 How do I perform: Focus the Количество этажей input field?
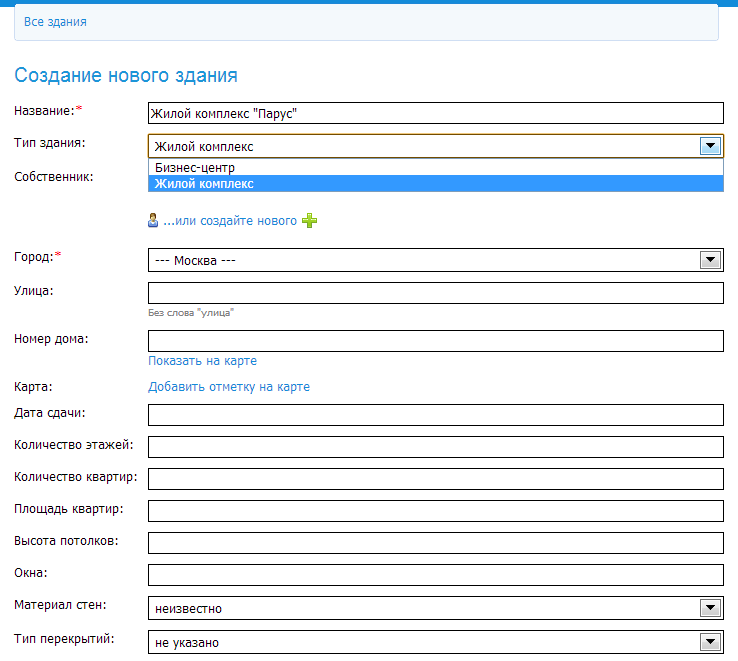[x=436, y=447]
